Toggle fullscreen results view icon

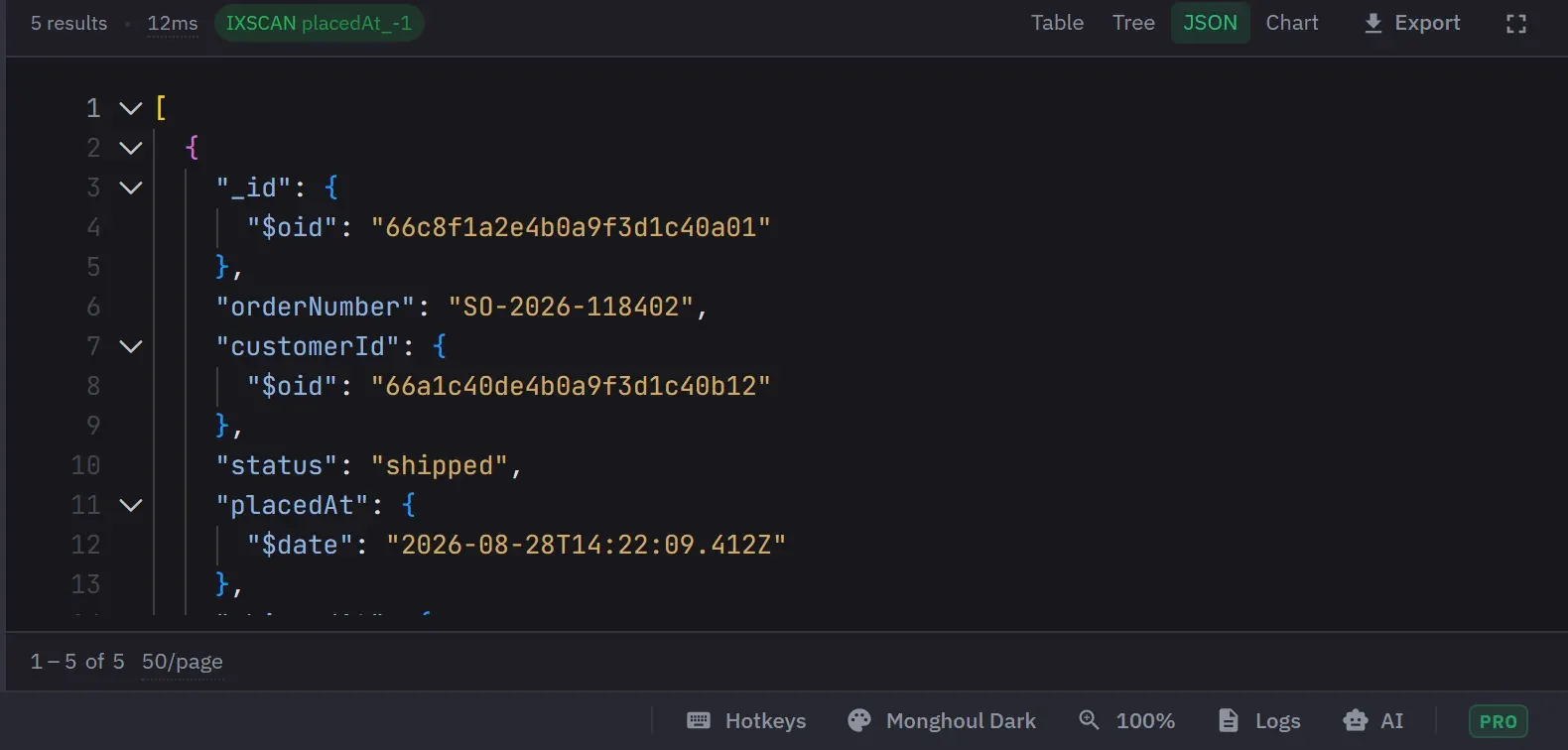[1516, 24]
